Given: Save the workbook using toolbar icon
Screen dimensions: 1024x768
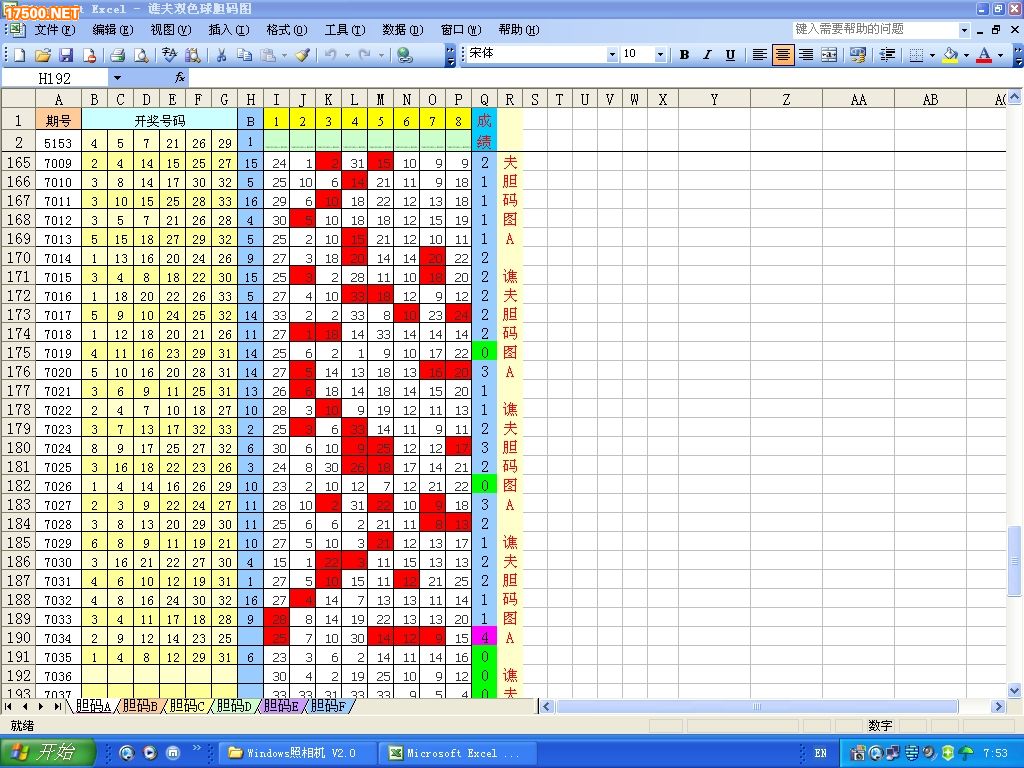Looking at the screenshot, I should [66, 56].
